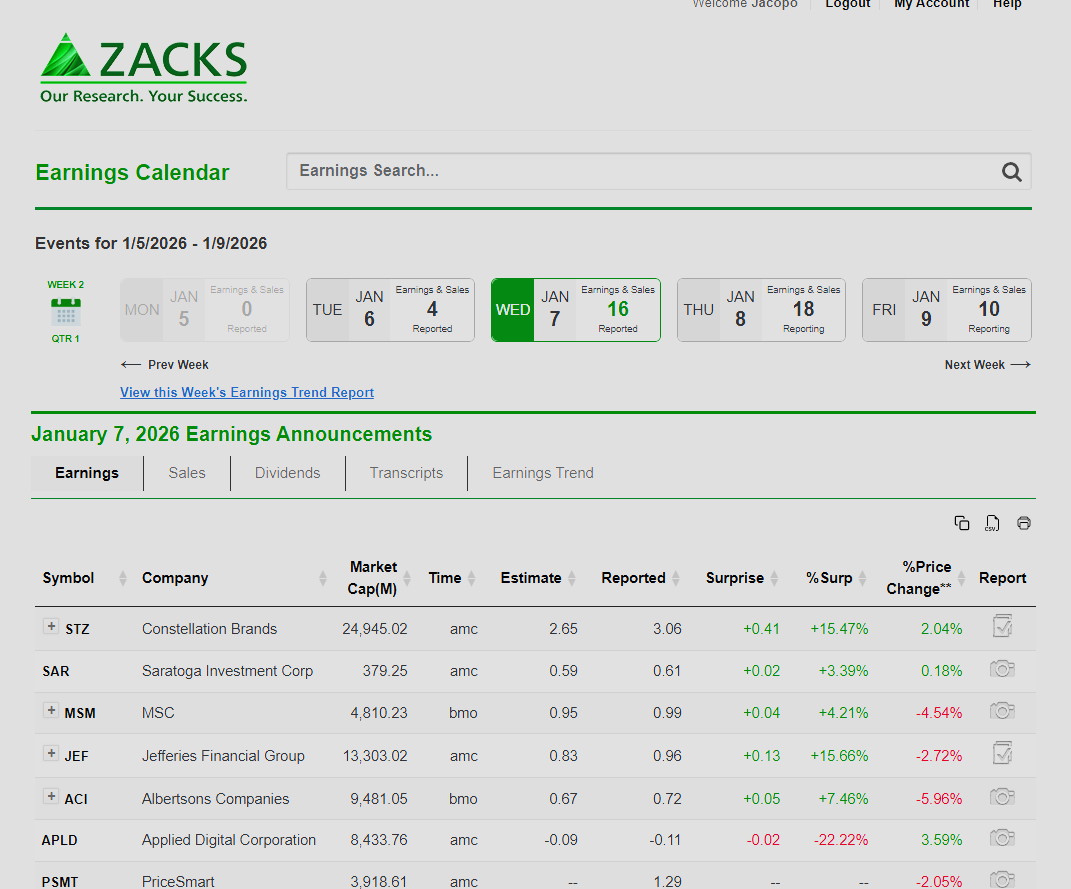This screenshot has height=889, width=1071.
Task: Click the APLD ticker symbol
Action: click(59, 841)
